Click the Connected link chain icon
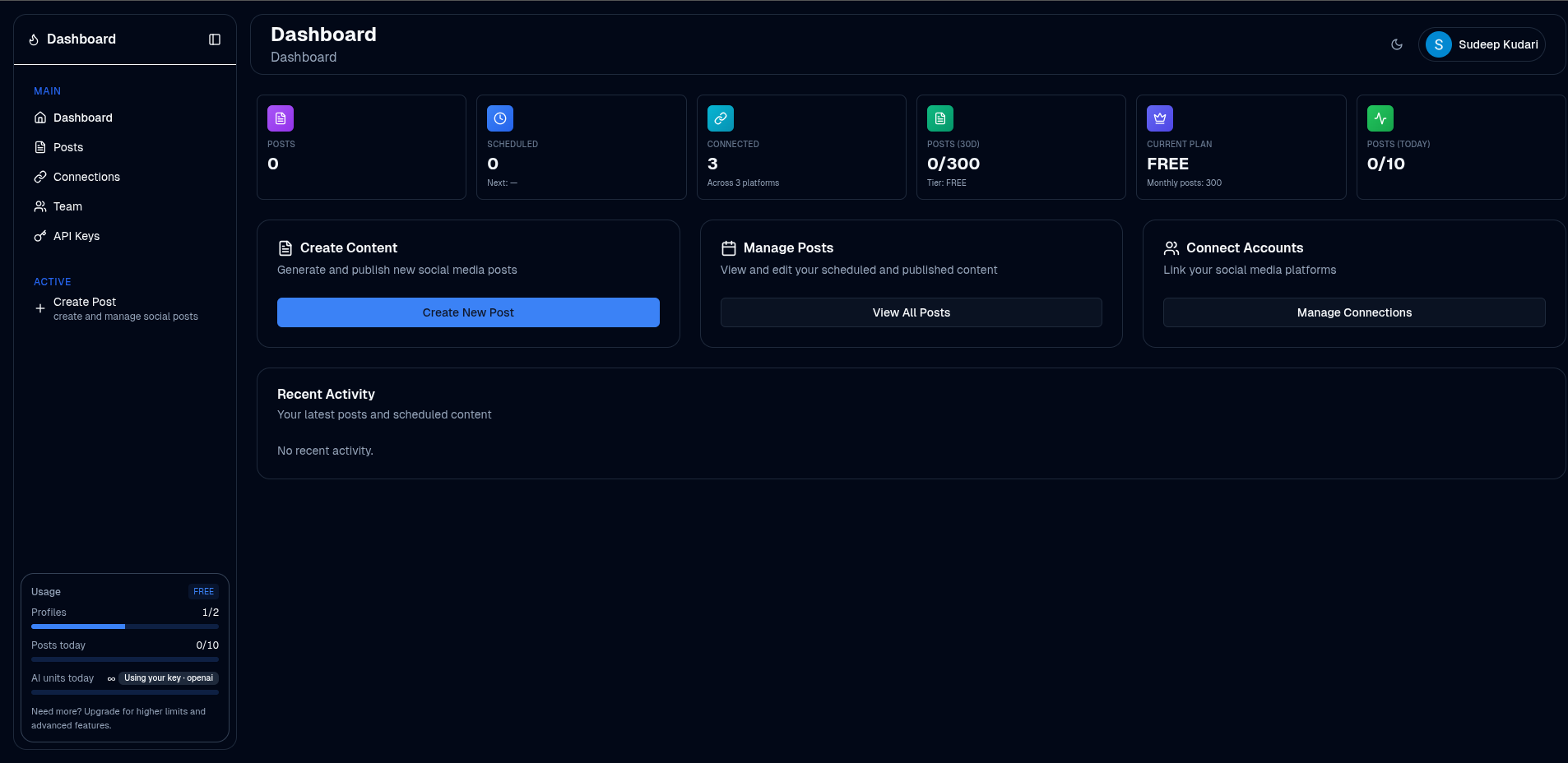Screen dimensions: 1568x763 point(720,118)
